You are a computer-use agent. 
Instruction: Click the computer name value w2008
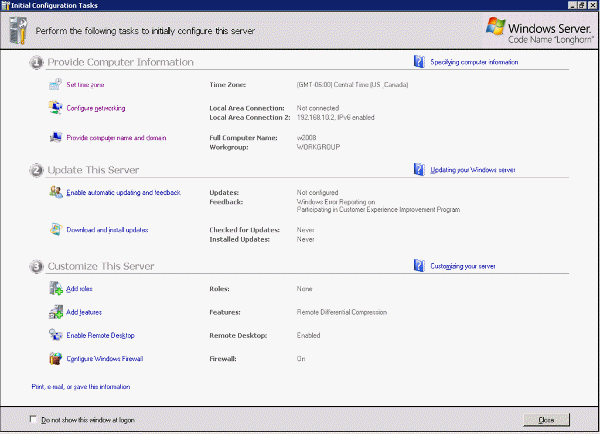point(307,138)
